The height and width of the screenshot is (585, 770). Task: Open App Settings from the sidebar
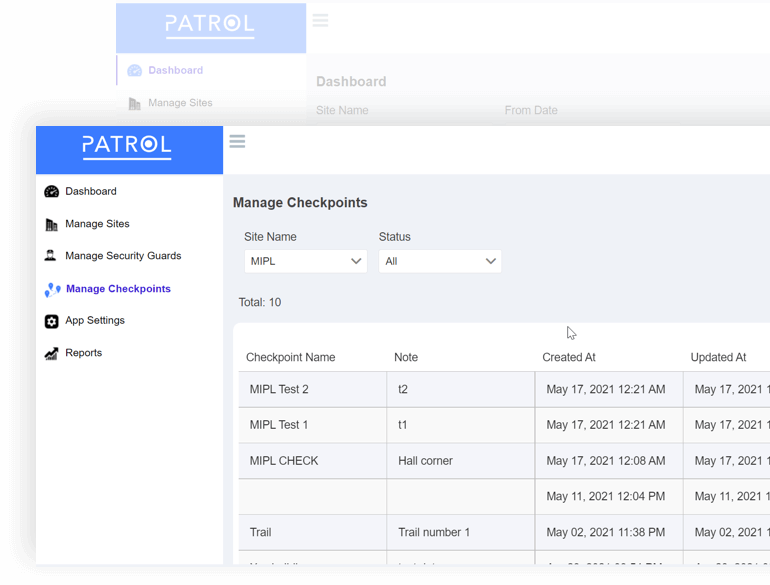point(95,321)
